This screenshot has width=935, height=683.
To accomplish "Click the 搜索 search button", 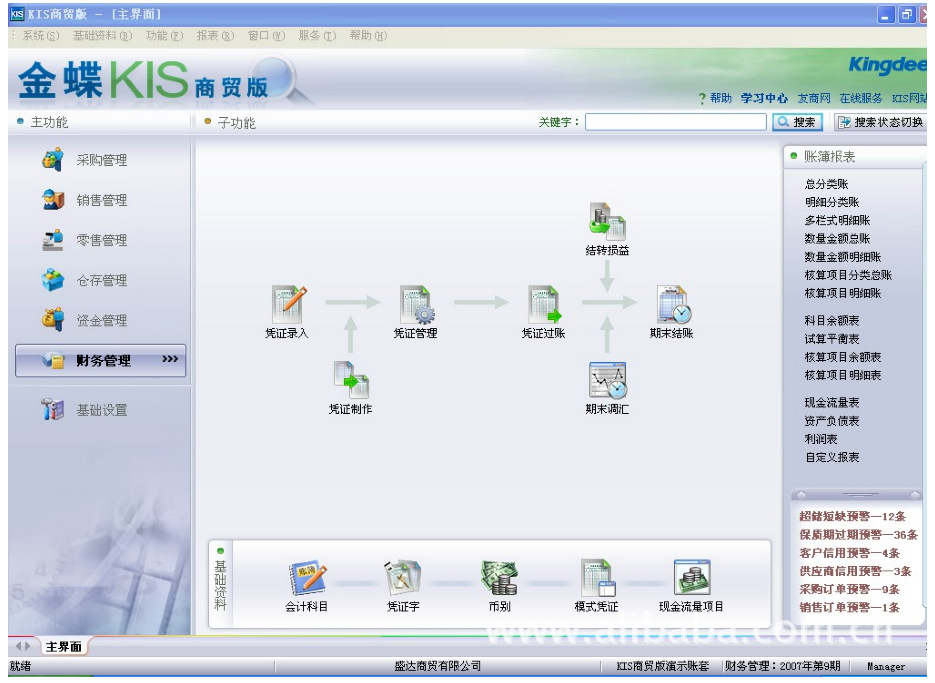I will (x=797, y=122).
